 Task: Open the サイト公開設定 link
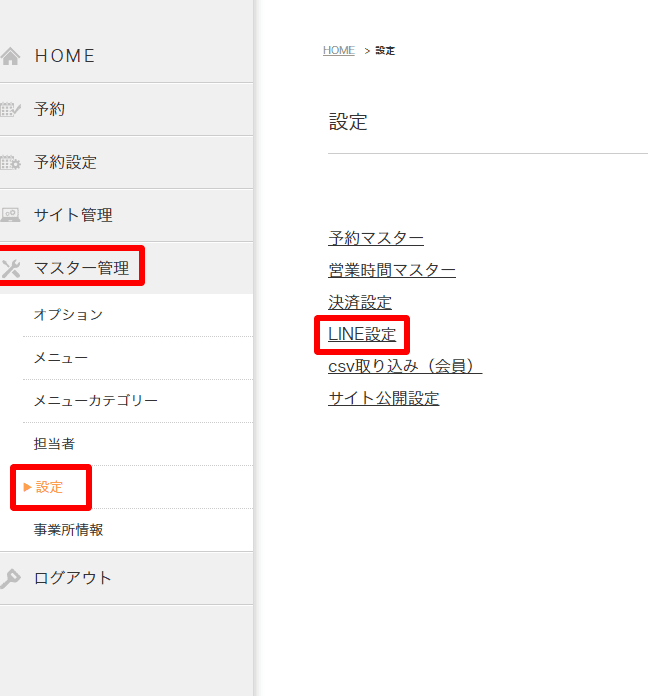(x=384, y=398)
